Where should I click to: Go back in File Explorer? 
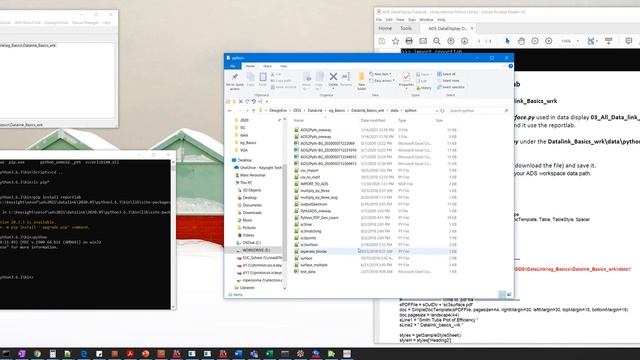click(230, 111)
